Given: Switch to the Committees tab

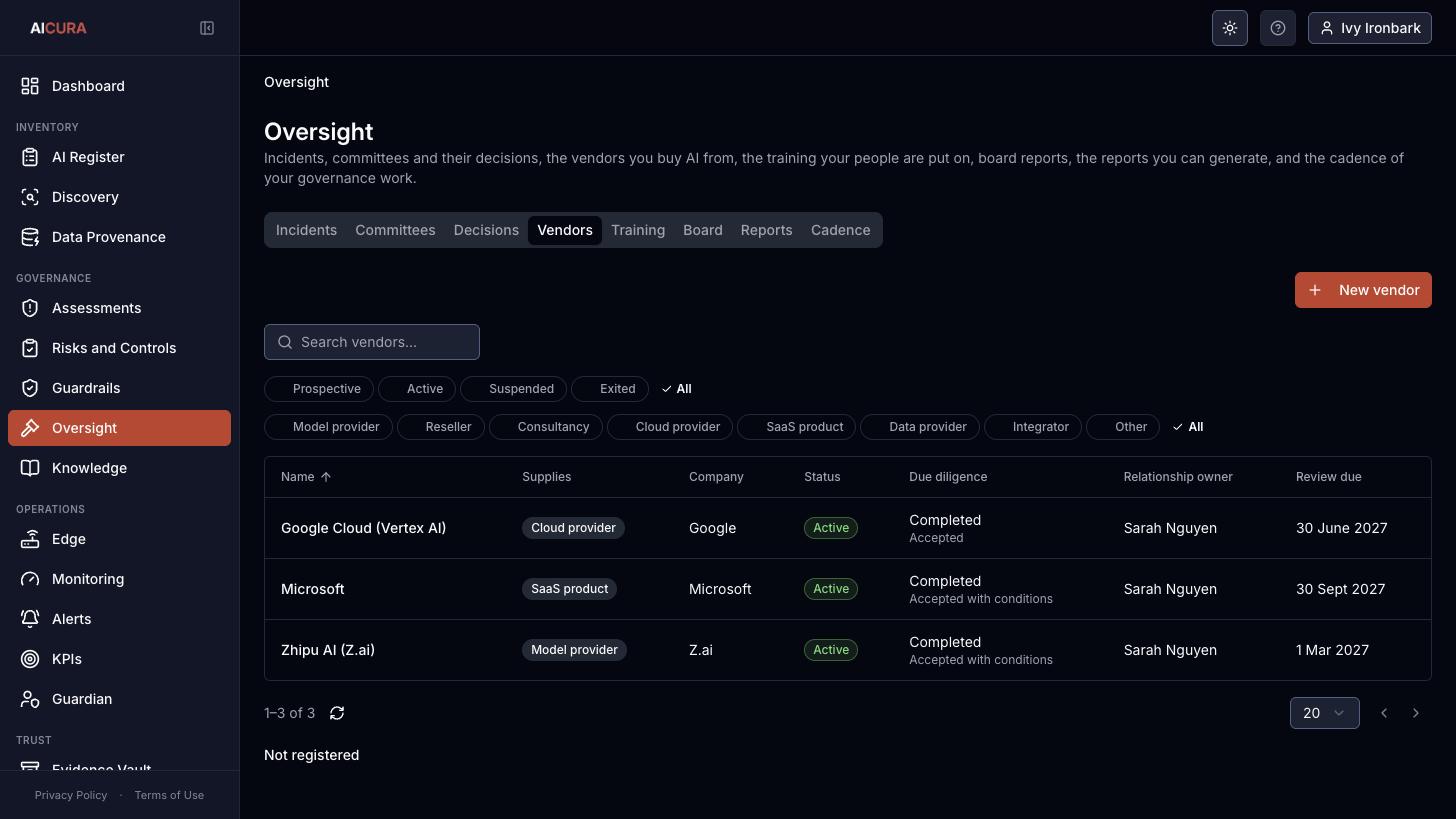Looking at the screenshot, I should click(x=395, y=230).
